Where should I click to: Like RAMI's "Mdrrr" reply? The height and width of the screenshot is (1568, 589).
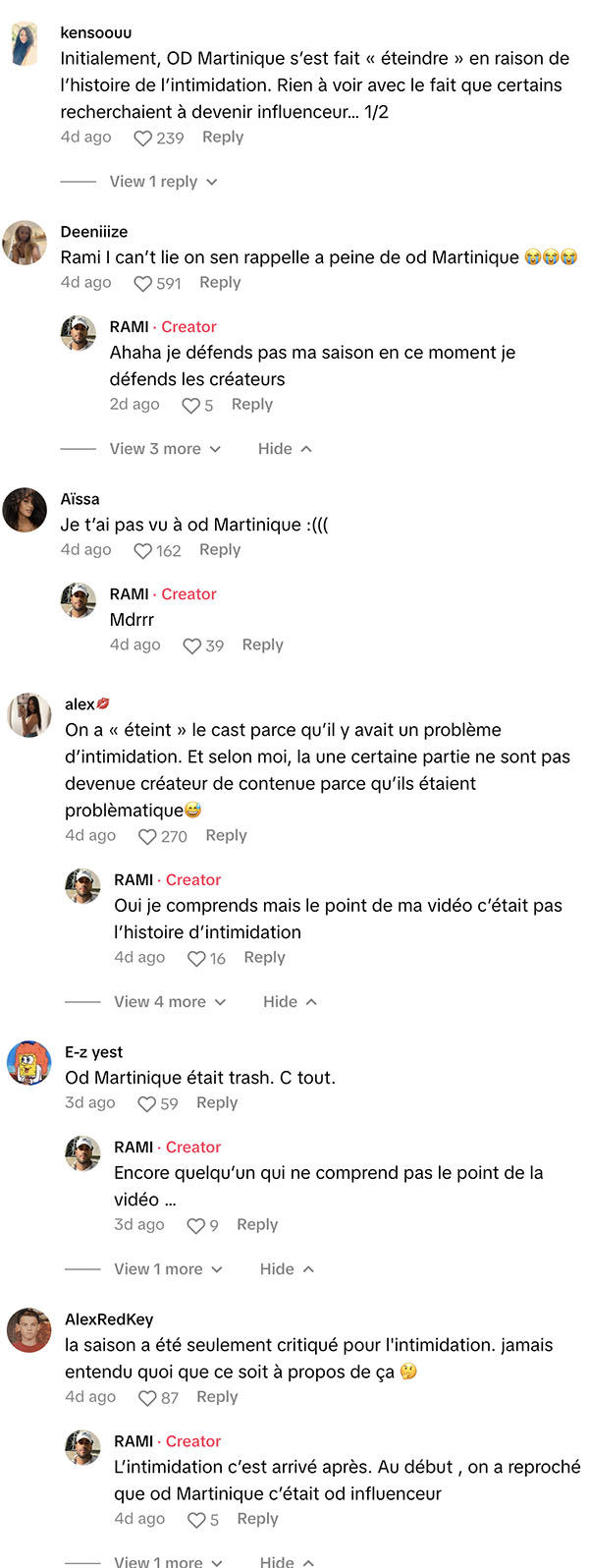pos(192,645)
